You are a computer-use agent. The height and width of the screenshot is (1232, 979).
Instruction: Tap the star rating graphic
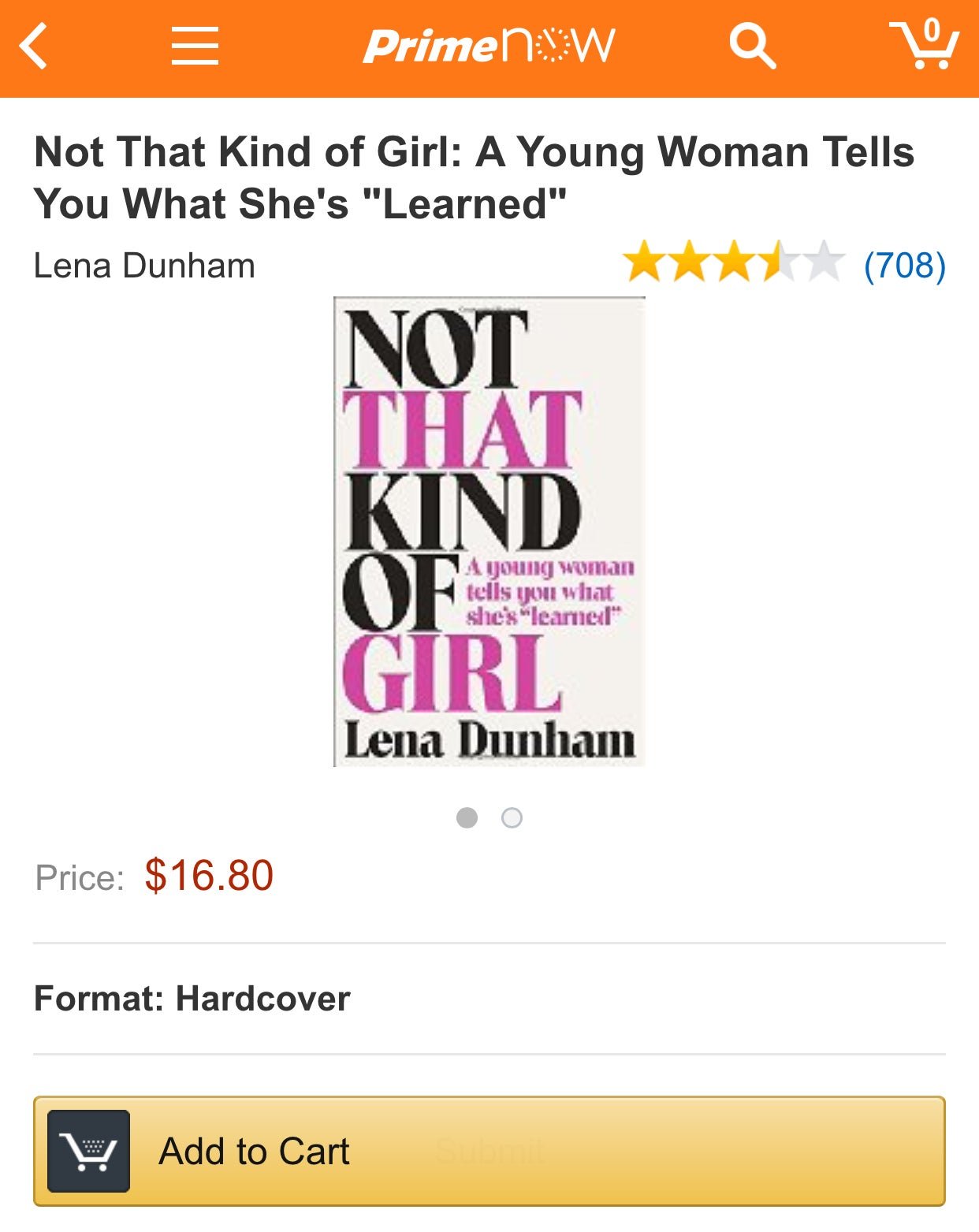(x=733, y=262)
